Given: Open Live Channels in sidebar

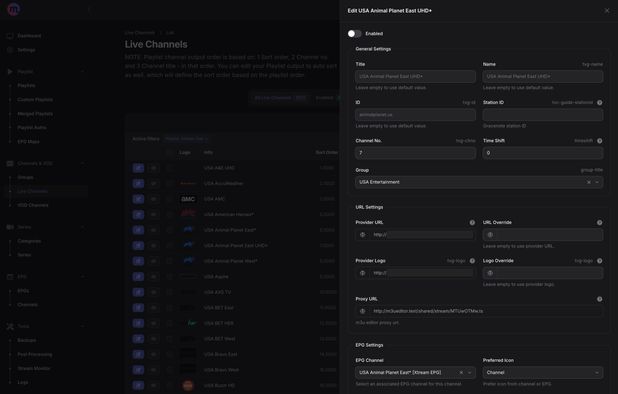Looking at the screenshot, I should pos(33,191).
